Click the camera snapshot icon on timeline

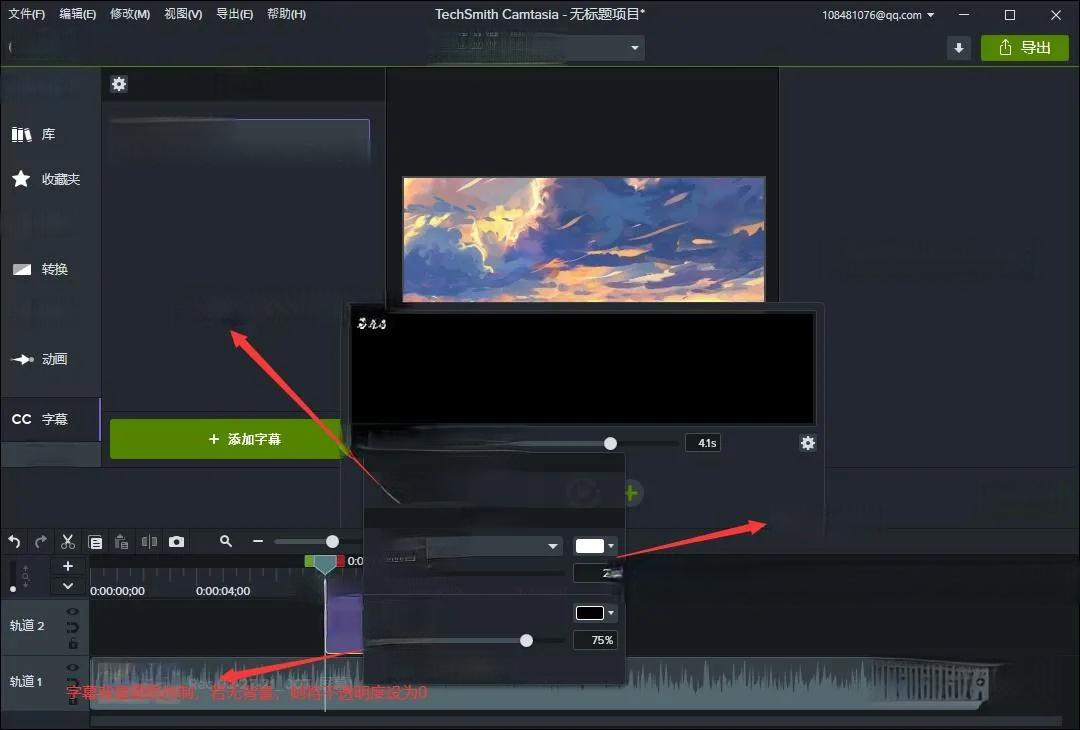(176, 541)
